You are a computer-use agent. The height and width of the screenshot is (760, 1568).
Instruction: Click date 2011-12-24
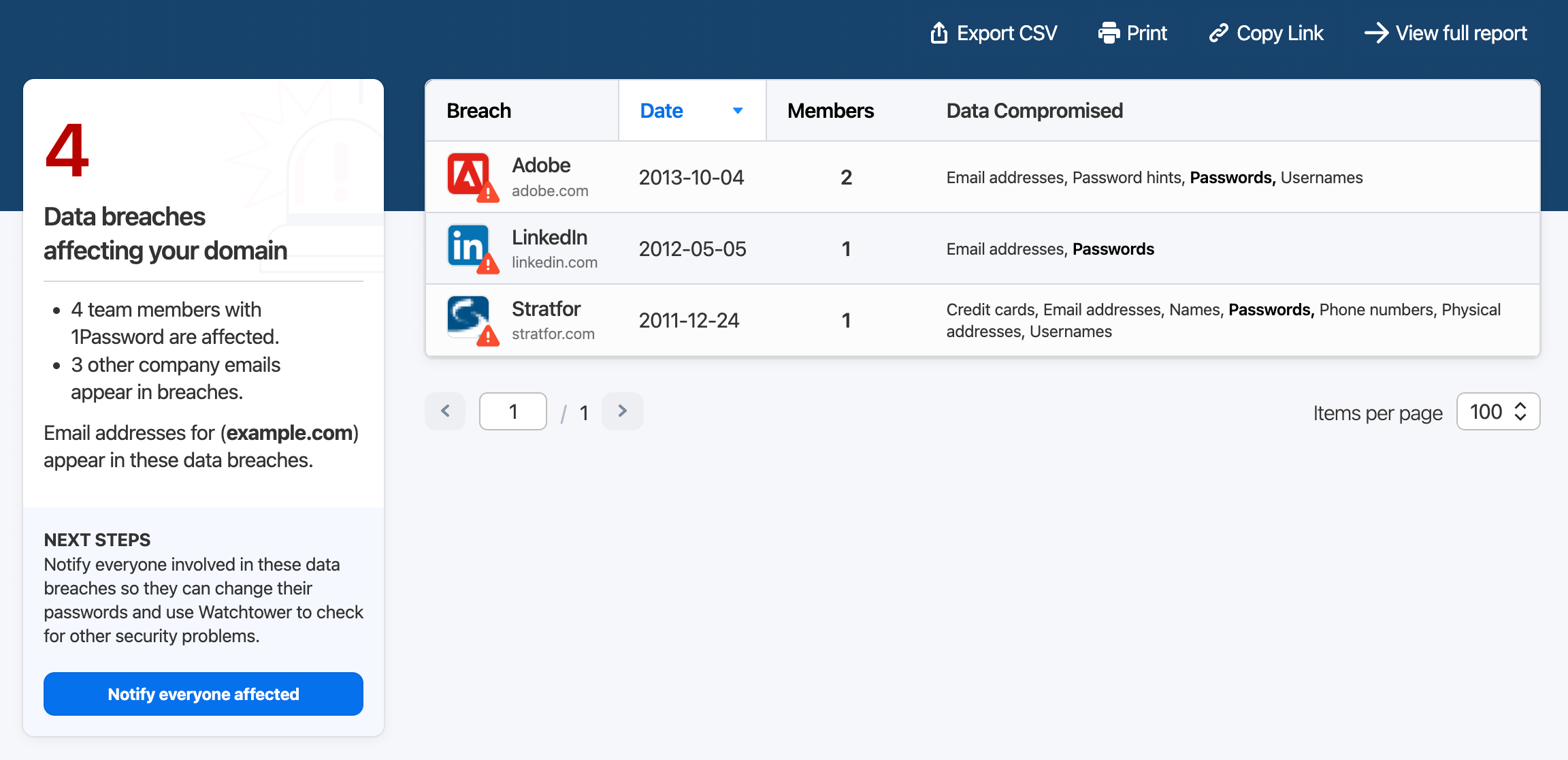(x=689, y=320)
